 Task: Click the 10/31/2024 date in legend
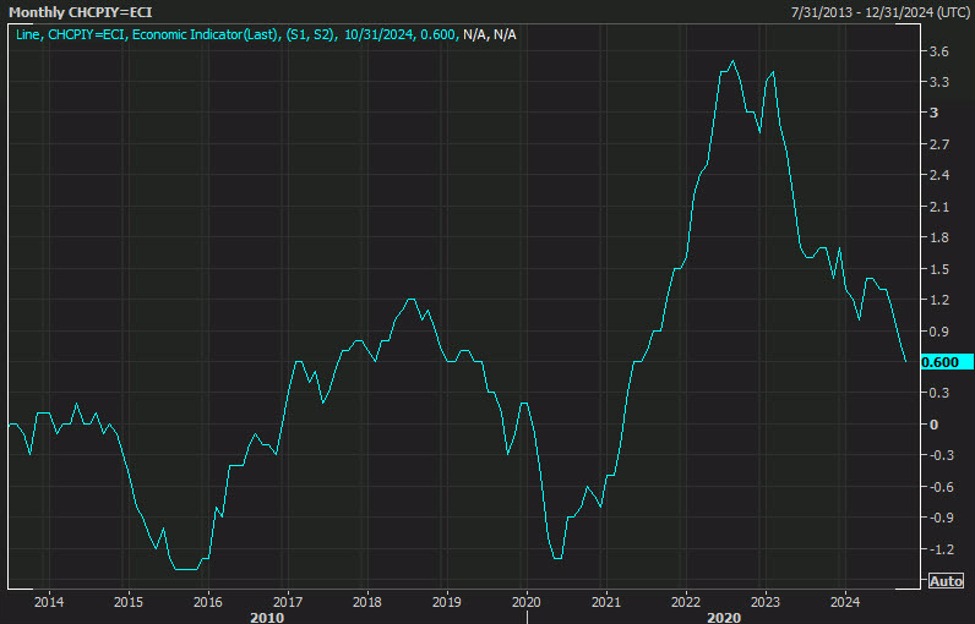point(379,34)
